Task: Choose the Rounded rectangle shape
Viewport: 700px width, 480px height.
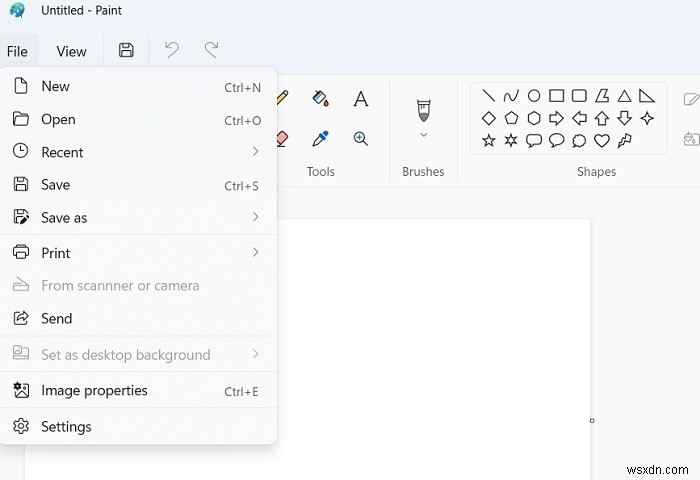Action: [x=579, y=96]
